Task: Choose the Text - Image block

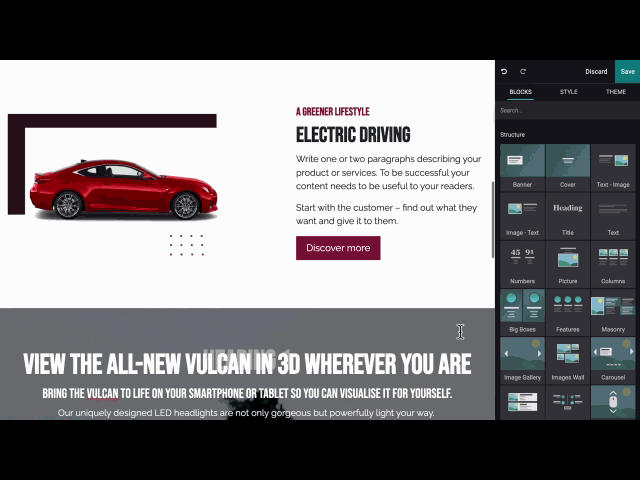Action: coord(613,166)
